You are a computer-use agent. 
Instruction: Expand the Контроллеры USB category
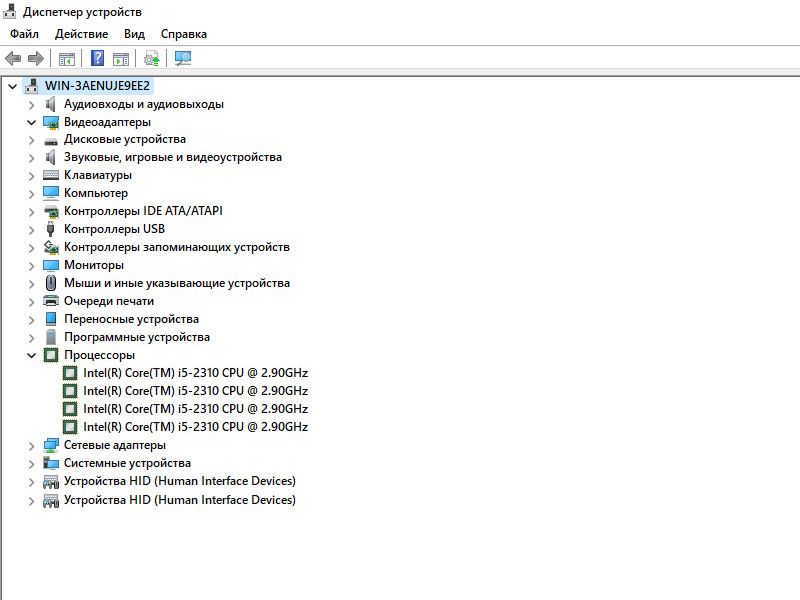click(x=32, y=230)
